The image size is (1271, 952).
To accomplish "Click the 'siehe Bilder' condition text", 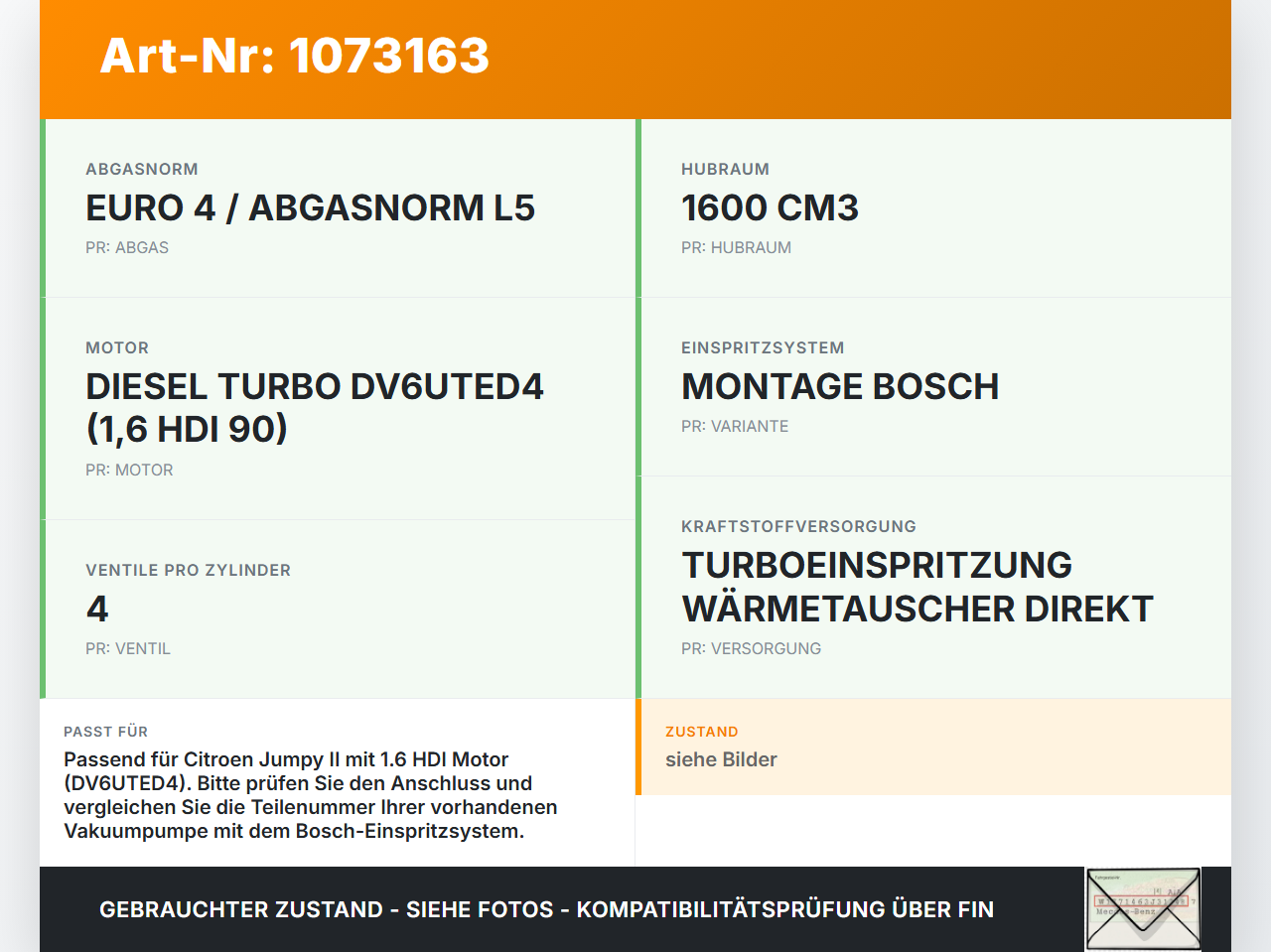I will click(x=721, y=759).
